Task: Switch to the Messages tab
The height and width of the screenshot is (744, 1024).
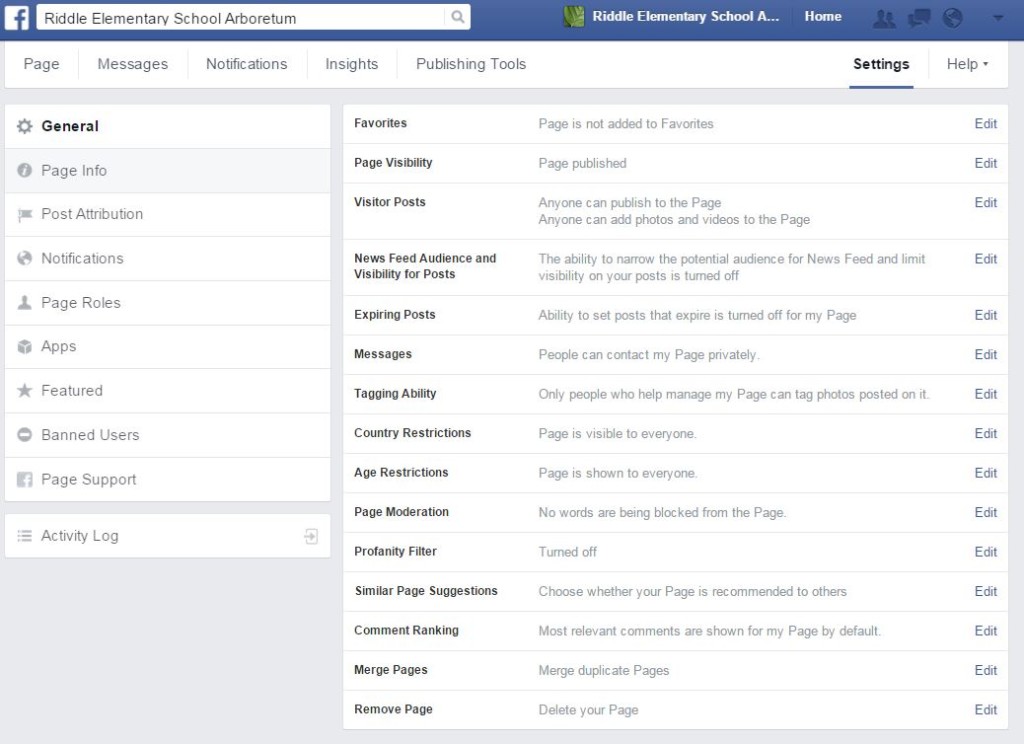Action: (133, 64)
